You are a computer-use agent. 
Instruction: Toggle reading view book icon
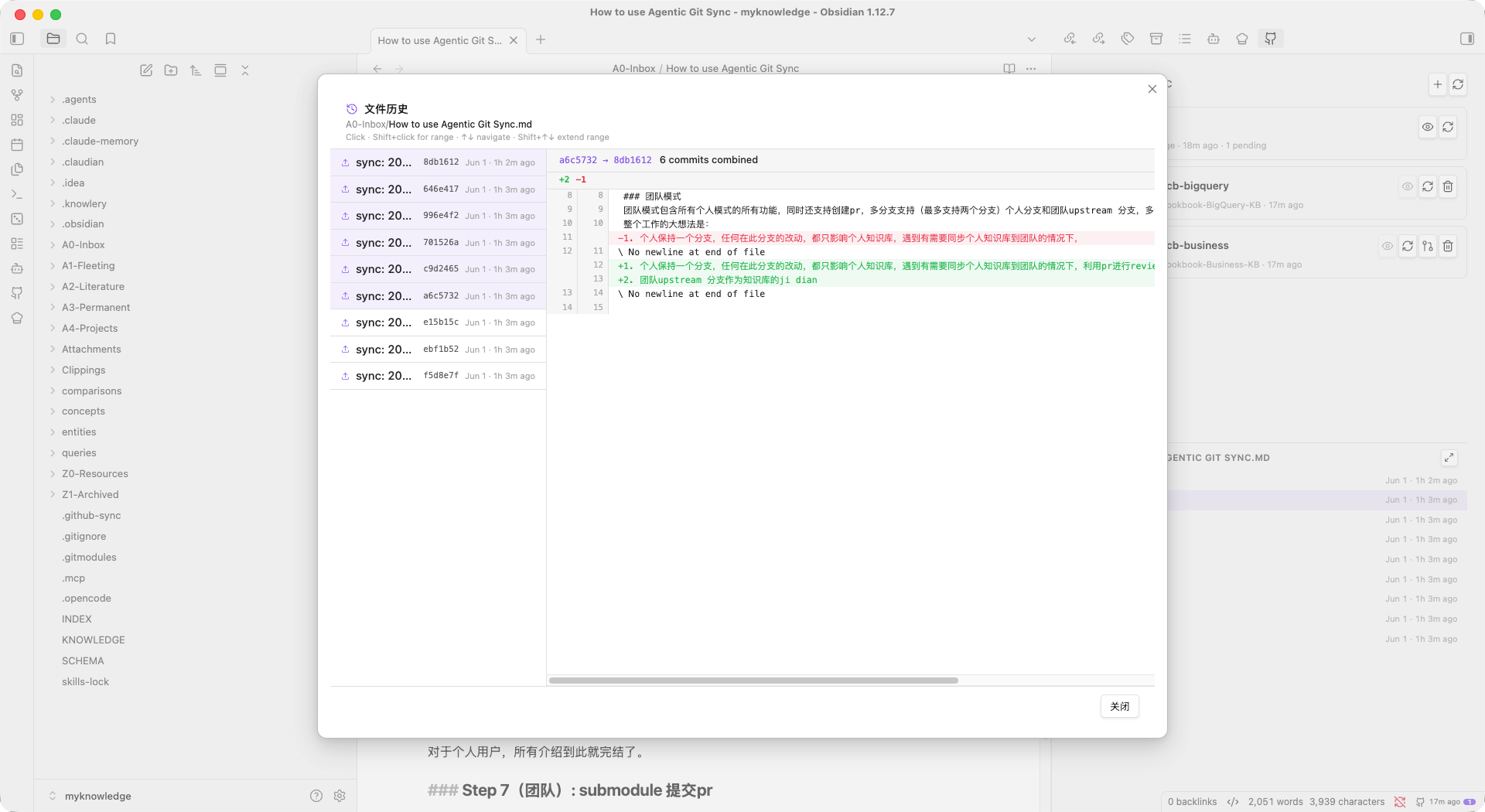point(1009,69)
